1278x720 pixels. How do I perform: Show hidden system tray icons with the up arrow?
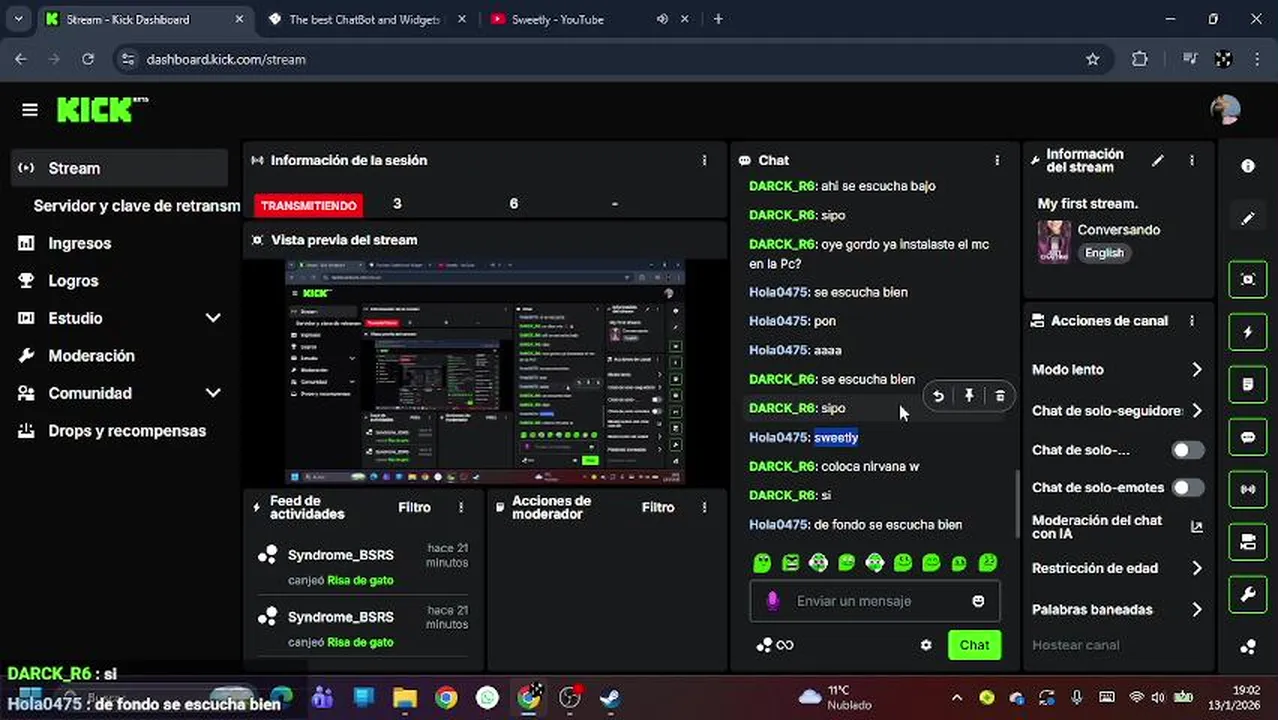pos(957,697)
